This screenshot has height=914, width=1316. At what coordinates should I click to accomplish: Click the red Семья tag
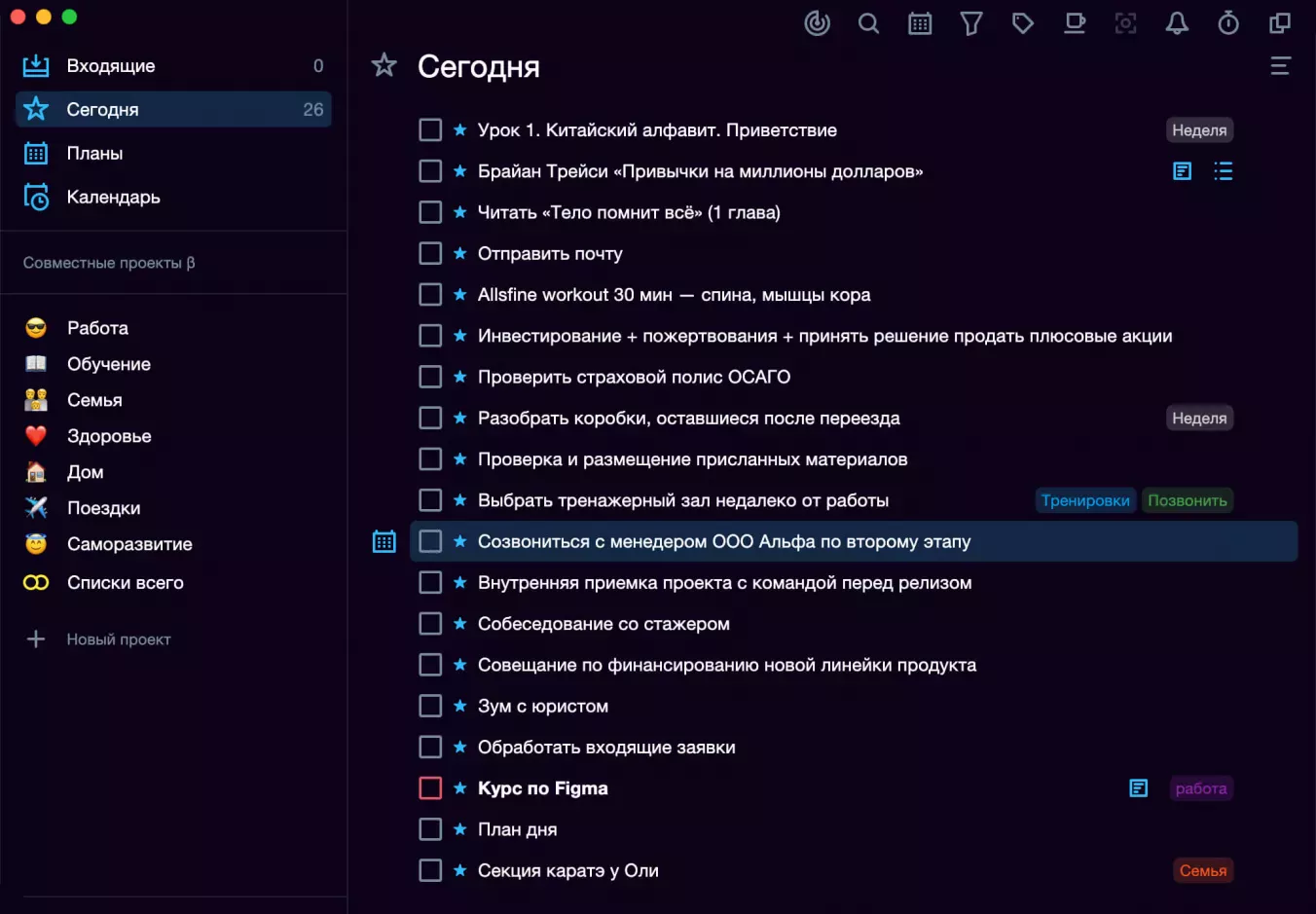[x=1203, y=870]
